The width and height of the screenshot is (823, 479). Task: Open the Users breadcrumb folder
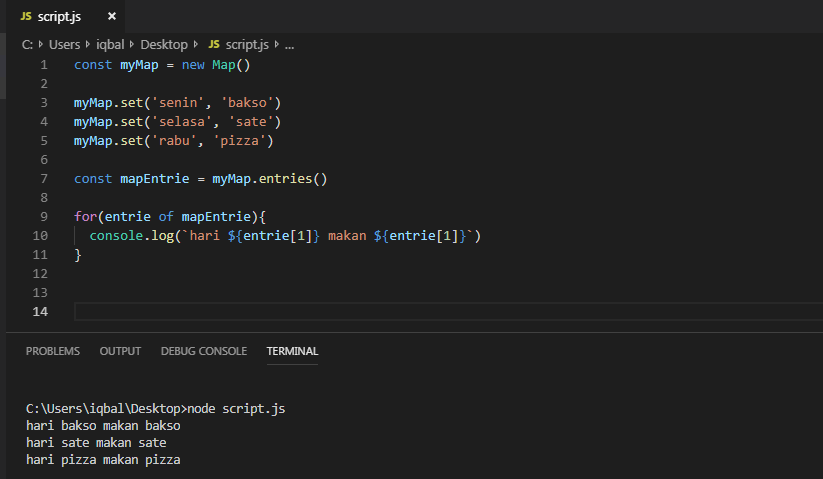65,45
